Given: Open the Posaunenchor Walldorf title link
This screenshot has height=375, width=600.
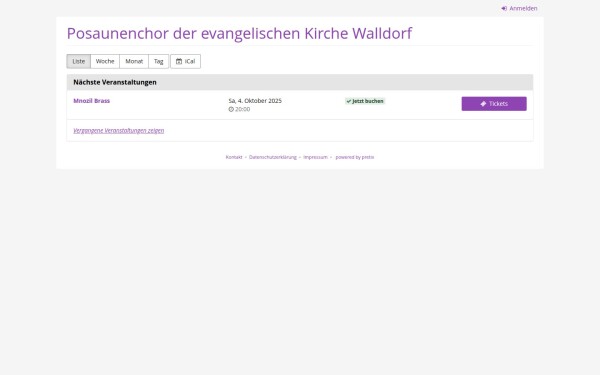Looking at the screenshot, I should point(239,33).
